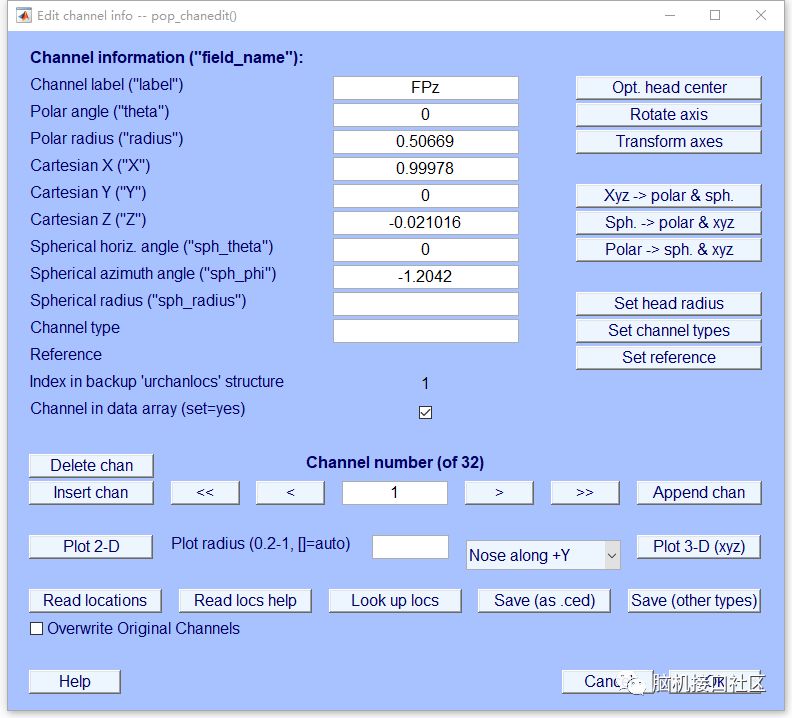Image resolution: width=792 pixels, height=718 pixels.
Task: Go to next channel with >
Action: pyautogui.click(x=499, y=493)
